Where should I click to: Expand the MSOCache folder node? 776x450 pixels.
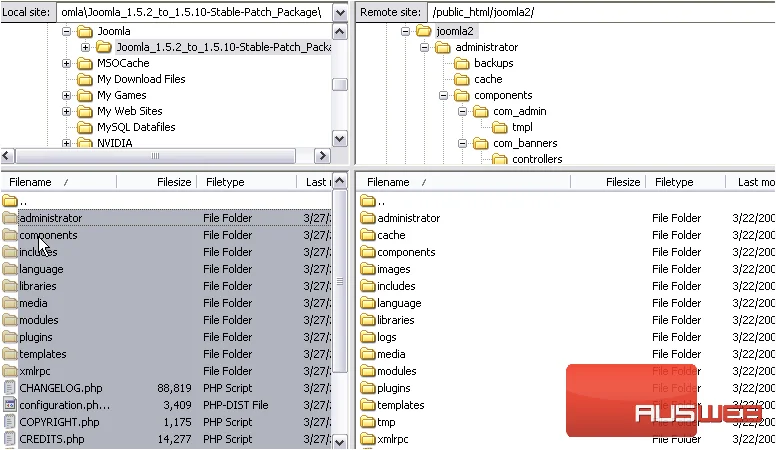tap(66, 63)
